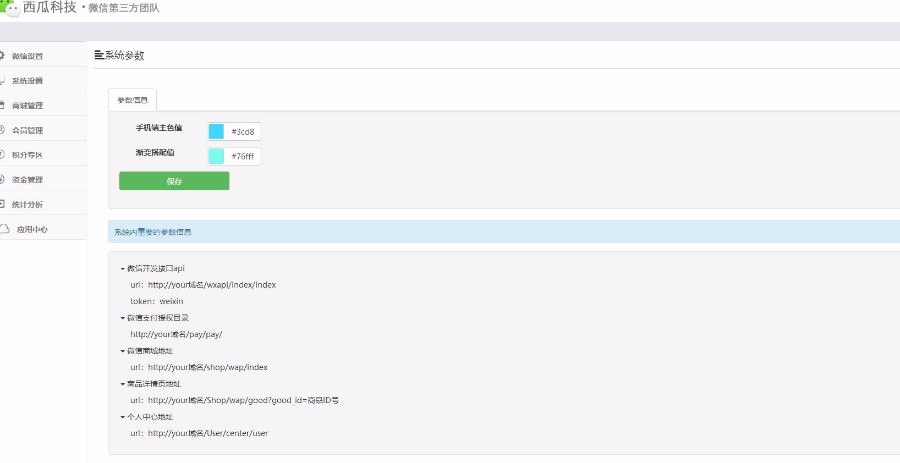The image size is (900, 463).
Task: Focus the #76fff color value field
Action: coord(243,156)
